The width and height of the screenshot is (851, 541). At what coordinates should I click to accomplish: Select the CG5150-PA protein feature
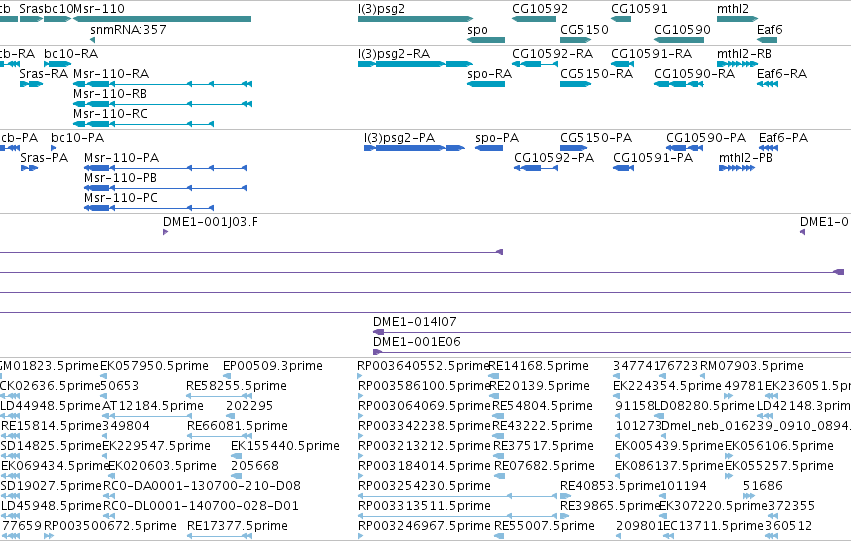coord(574,148)
